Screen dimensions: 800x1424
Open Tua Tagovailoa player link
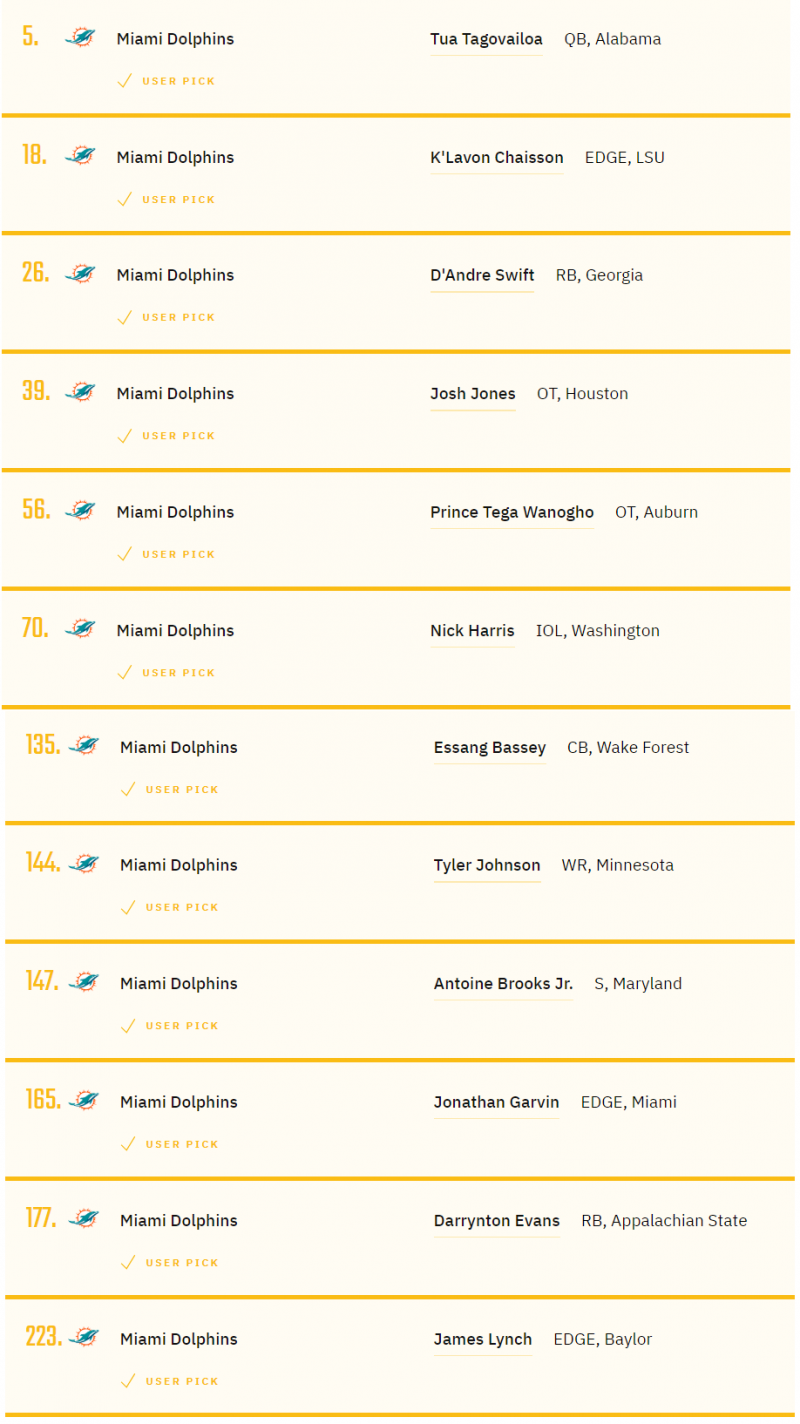[486, 39]
